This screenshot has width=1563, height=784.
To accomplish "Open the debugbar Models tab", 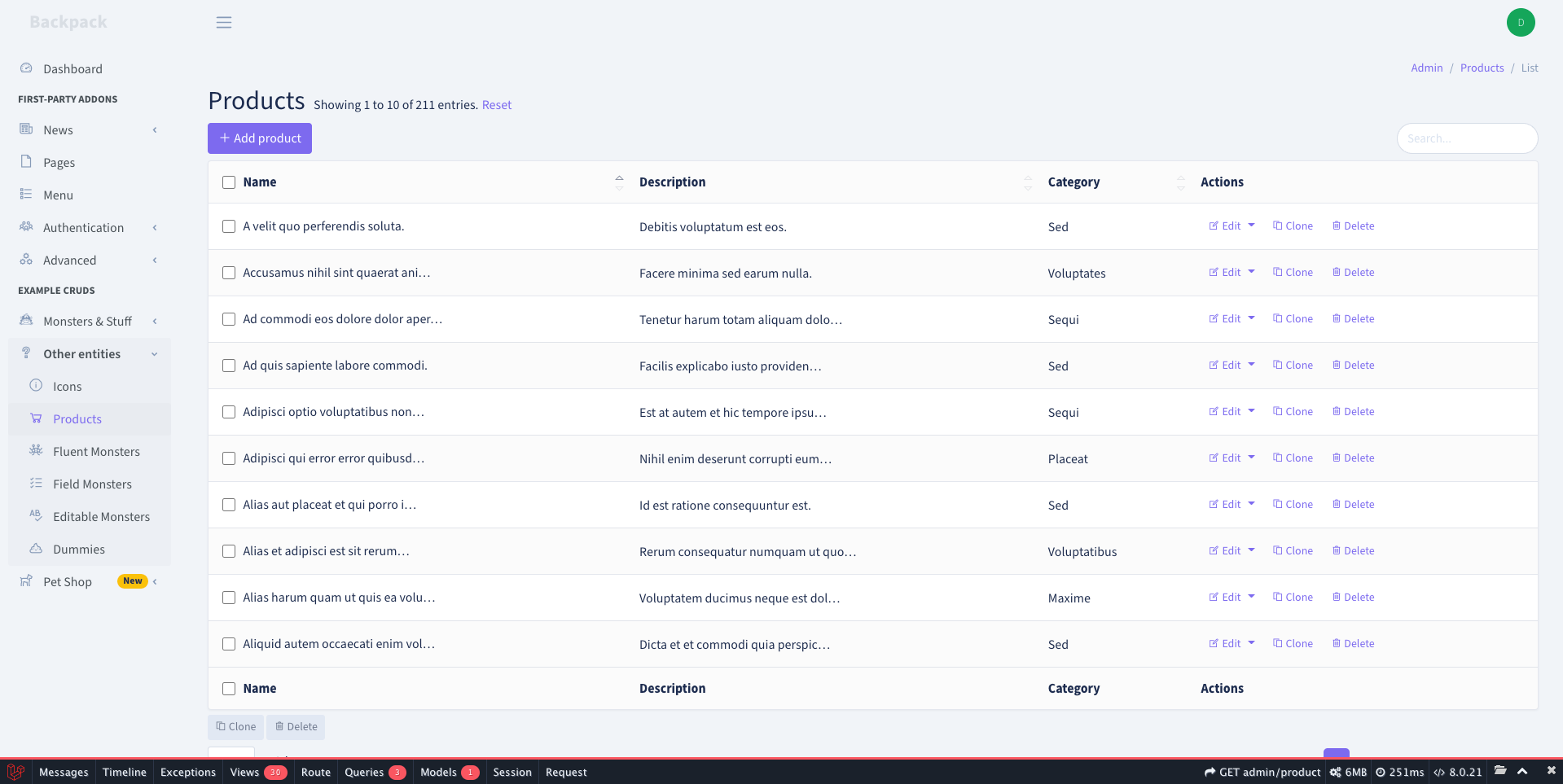I will [x=450, y=772].
